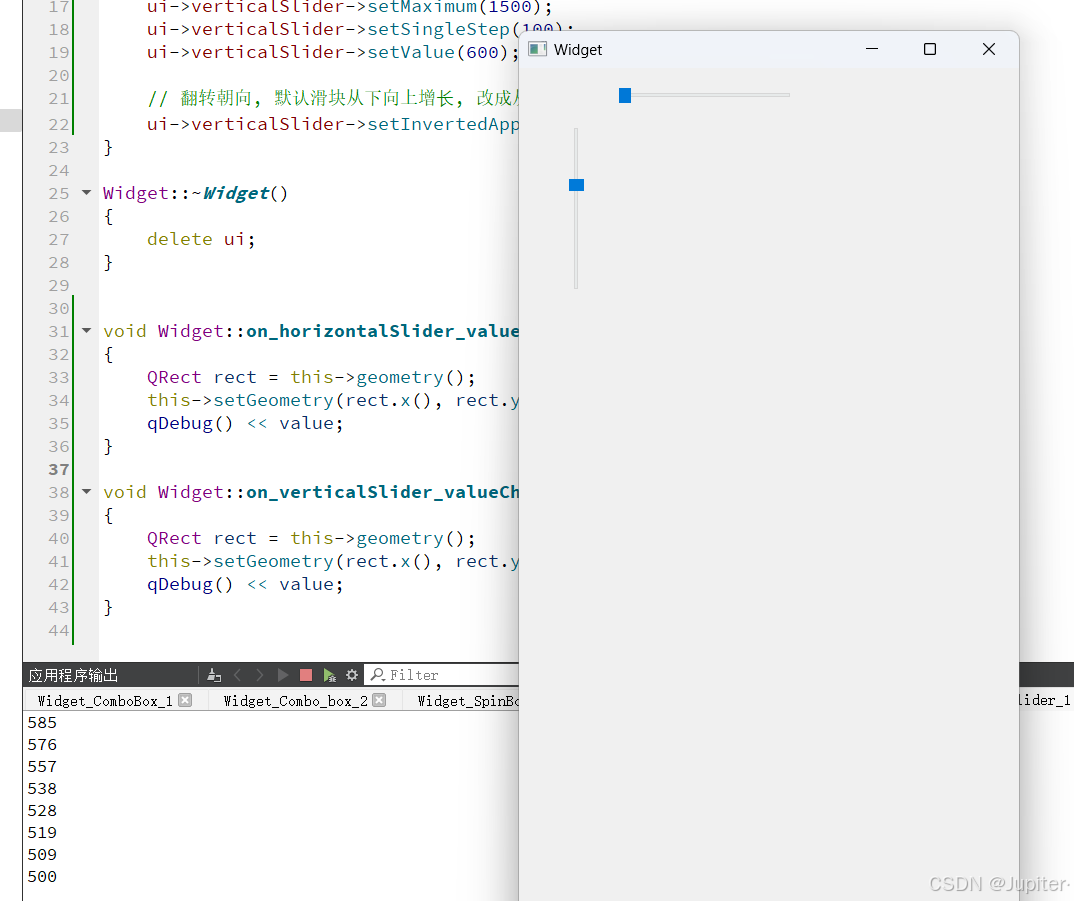Image resolution: width=1074 pixels, height=901 pixels.
Task: Open output pane settings gear
Action: (x=352, y=675)
